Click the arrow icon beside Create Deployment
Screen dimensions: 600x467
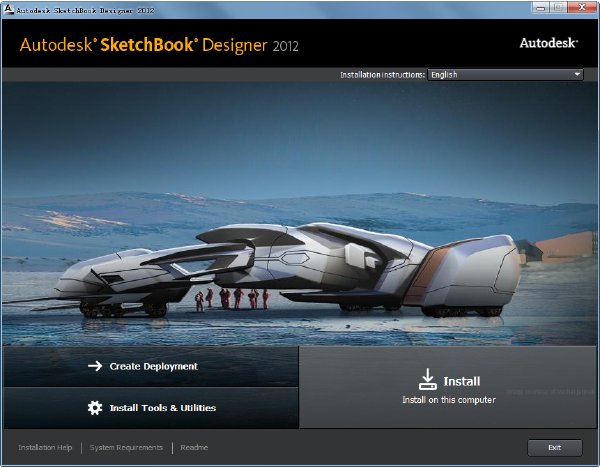[95, 366]
